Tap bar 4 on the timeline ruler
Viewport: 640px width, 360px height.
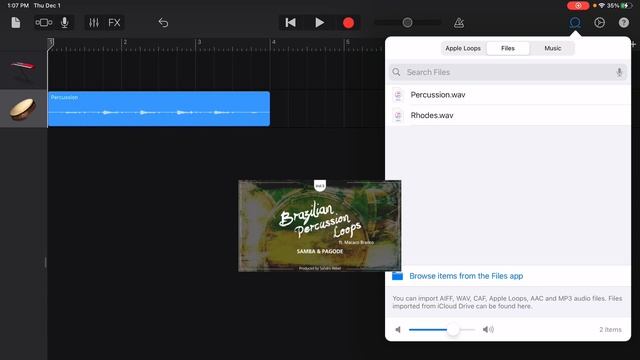(x=273, y=42)
